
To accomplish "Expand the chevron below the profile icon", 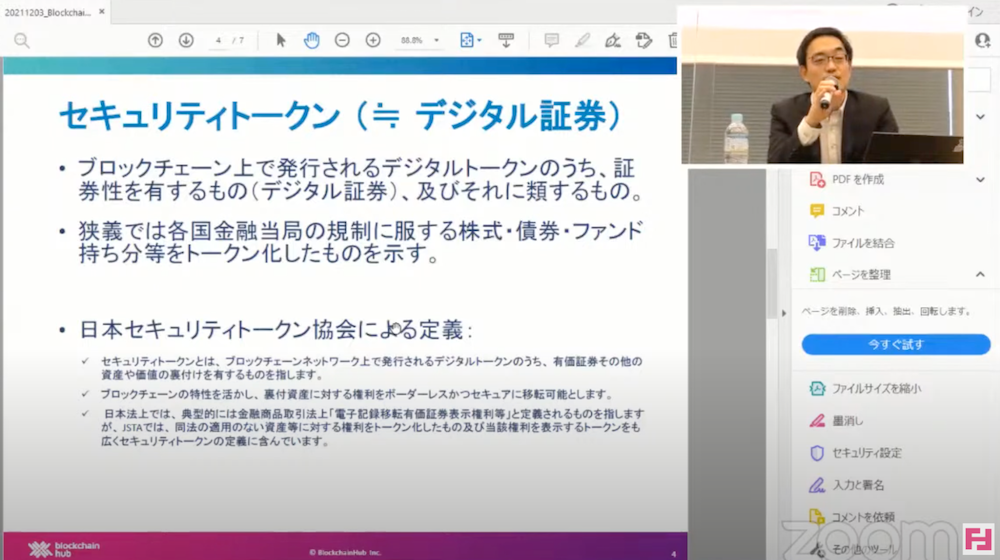I will 980,117.
